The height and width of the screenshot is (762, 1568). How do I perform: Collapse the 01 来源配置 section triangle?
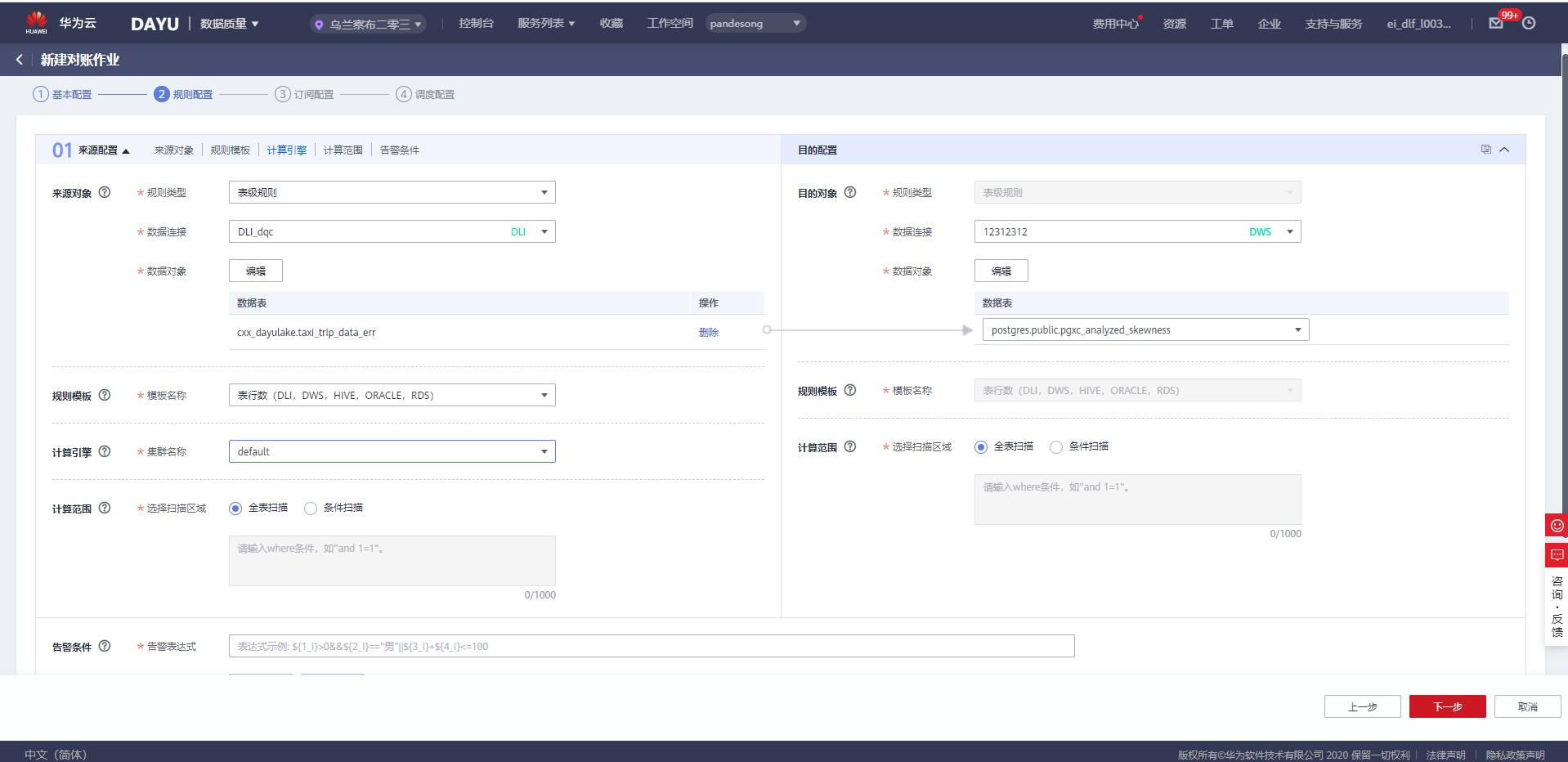click(x=126, y=150)
